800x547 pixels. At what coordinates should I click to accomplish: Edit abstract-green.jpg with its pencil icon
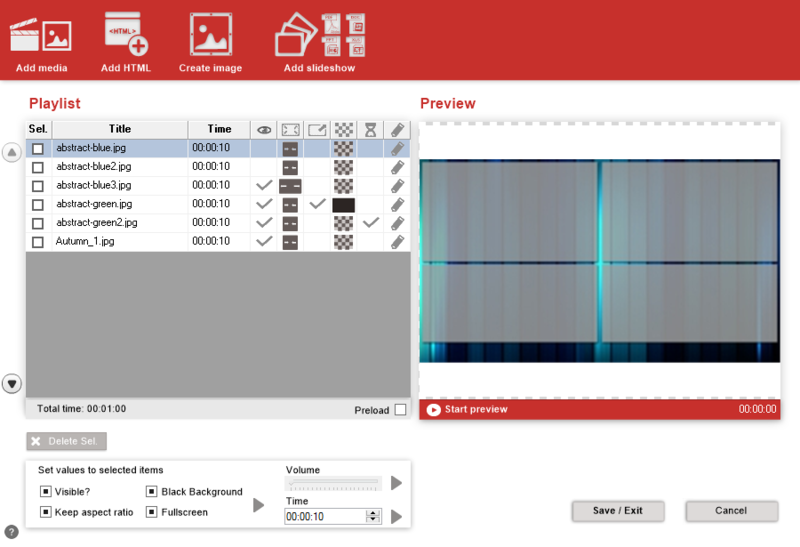tap(397, 205)
